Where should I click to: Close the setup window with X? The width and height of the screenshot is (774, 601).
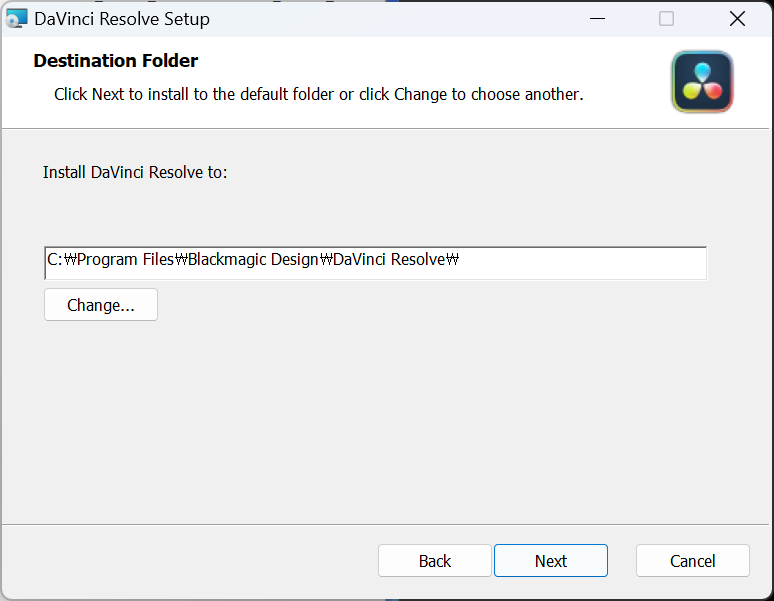(x=737, y=19)
